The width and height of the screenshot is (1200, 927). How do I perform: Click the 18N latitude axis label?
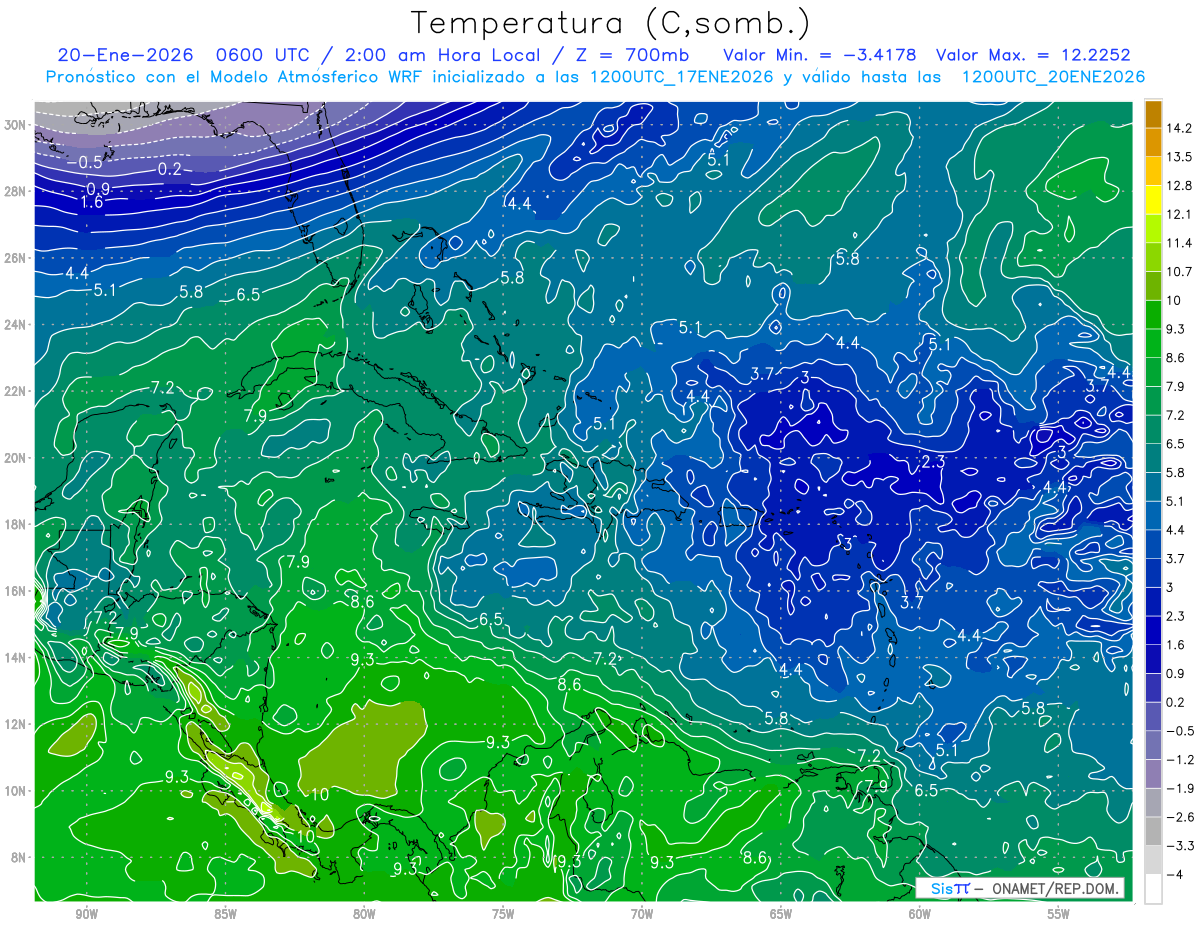[17, 524]
